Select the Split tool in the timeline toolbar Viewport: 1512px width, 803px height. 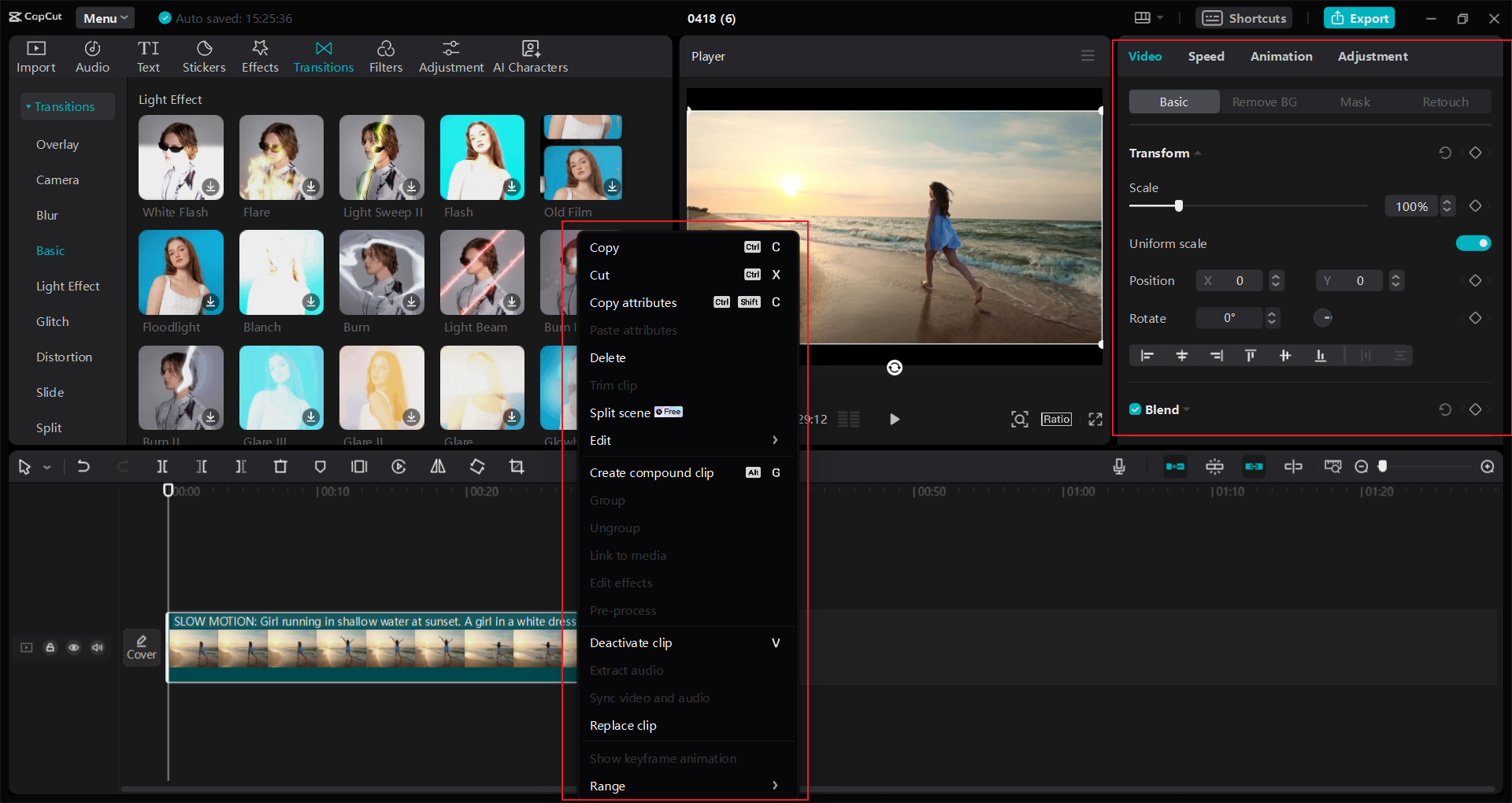tap(162, 466)
